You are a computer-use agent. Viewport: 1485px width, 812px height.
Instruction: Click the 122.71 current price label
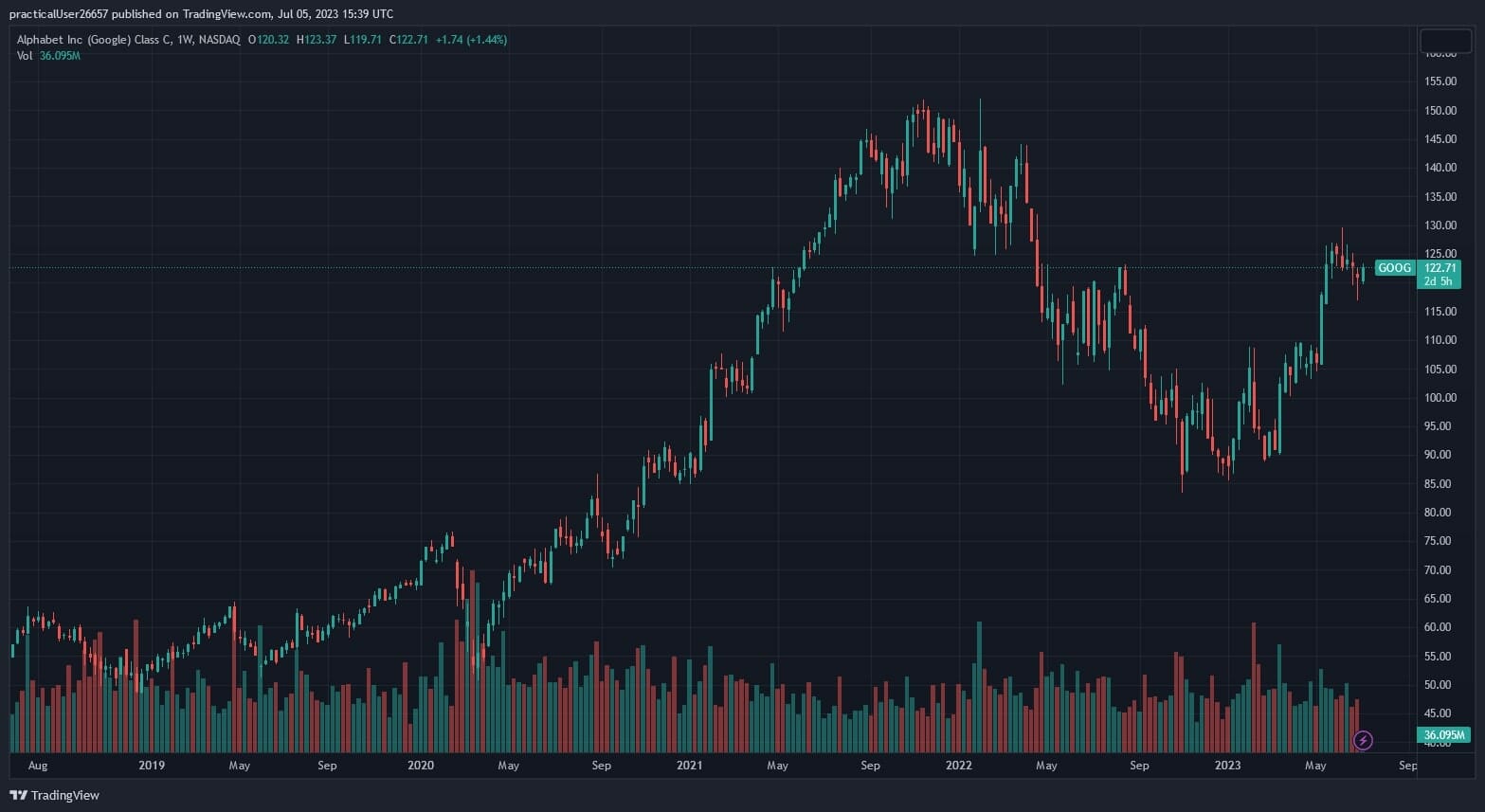(x=1440, y=268)
